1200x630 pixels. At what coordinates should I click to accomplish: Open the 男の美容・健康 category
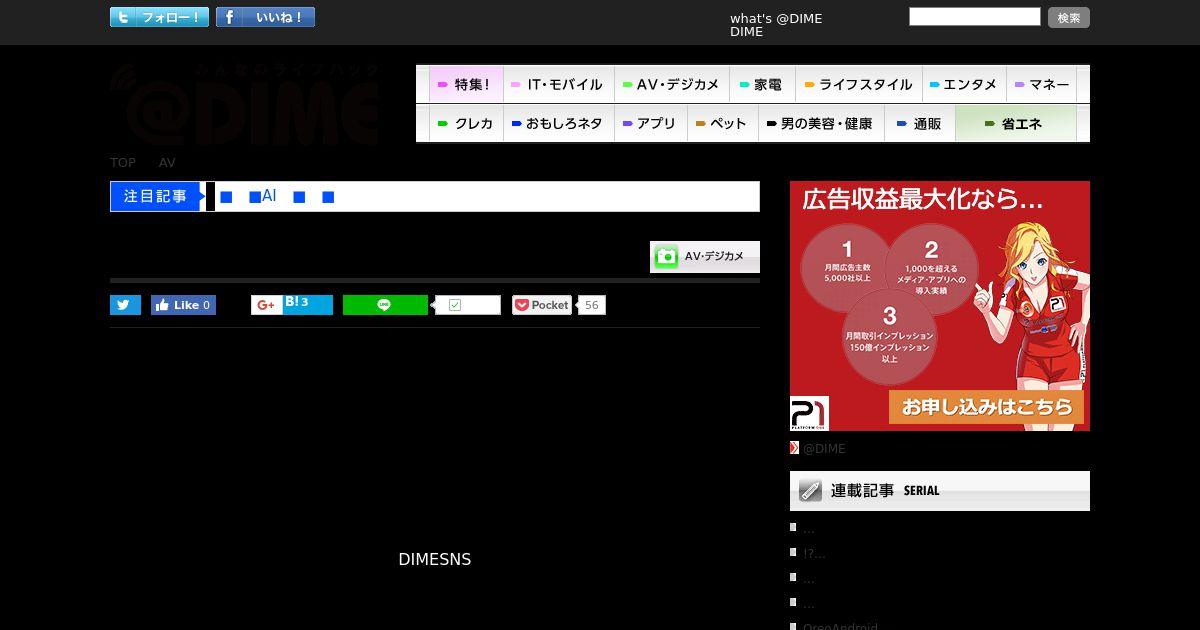pyautogui.click(x=820, y=124)
